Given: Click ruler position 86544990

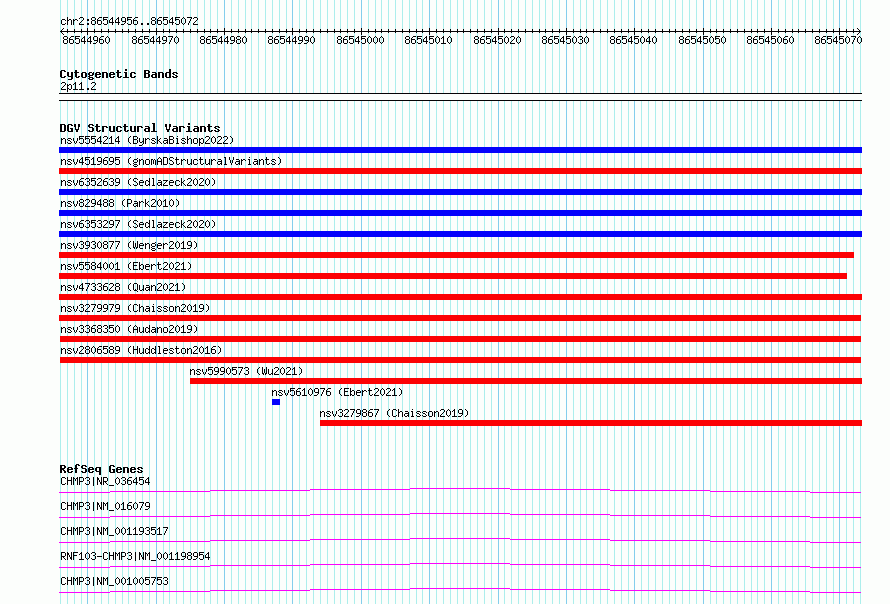Looking at the screenshot, I should [291, 40].
